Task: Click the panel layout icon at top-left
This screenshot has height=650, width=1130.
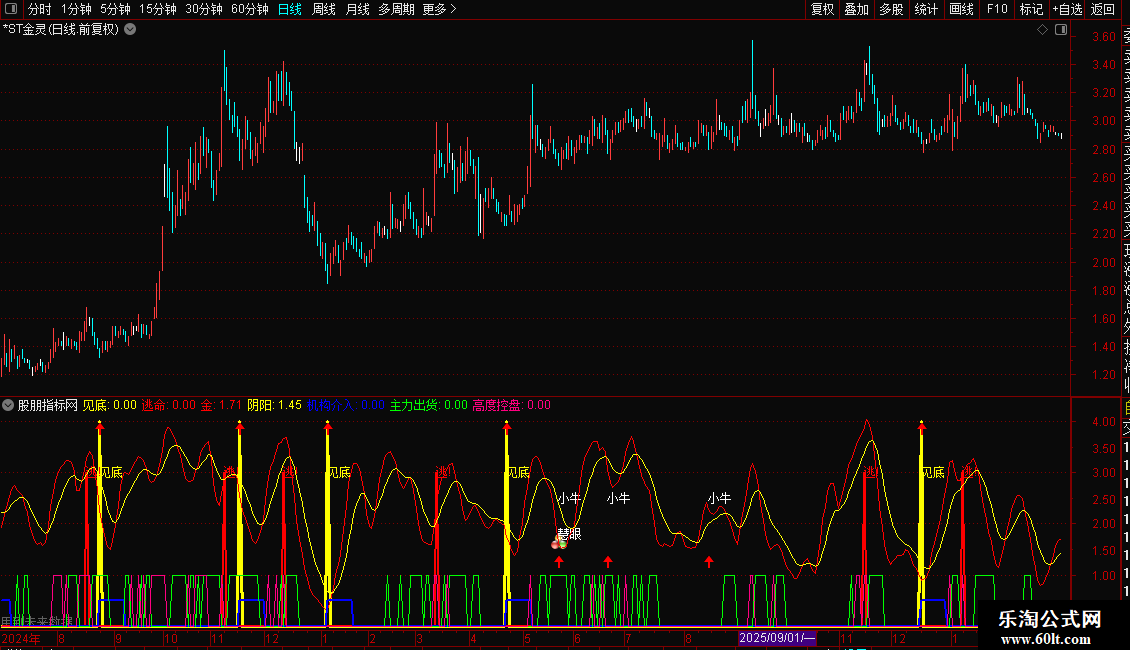Action: [11, 9]
